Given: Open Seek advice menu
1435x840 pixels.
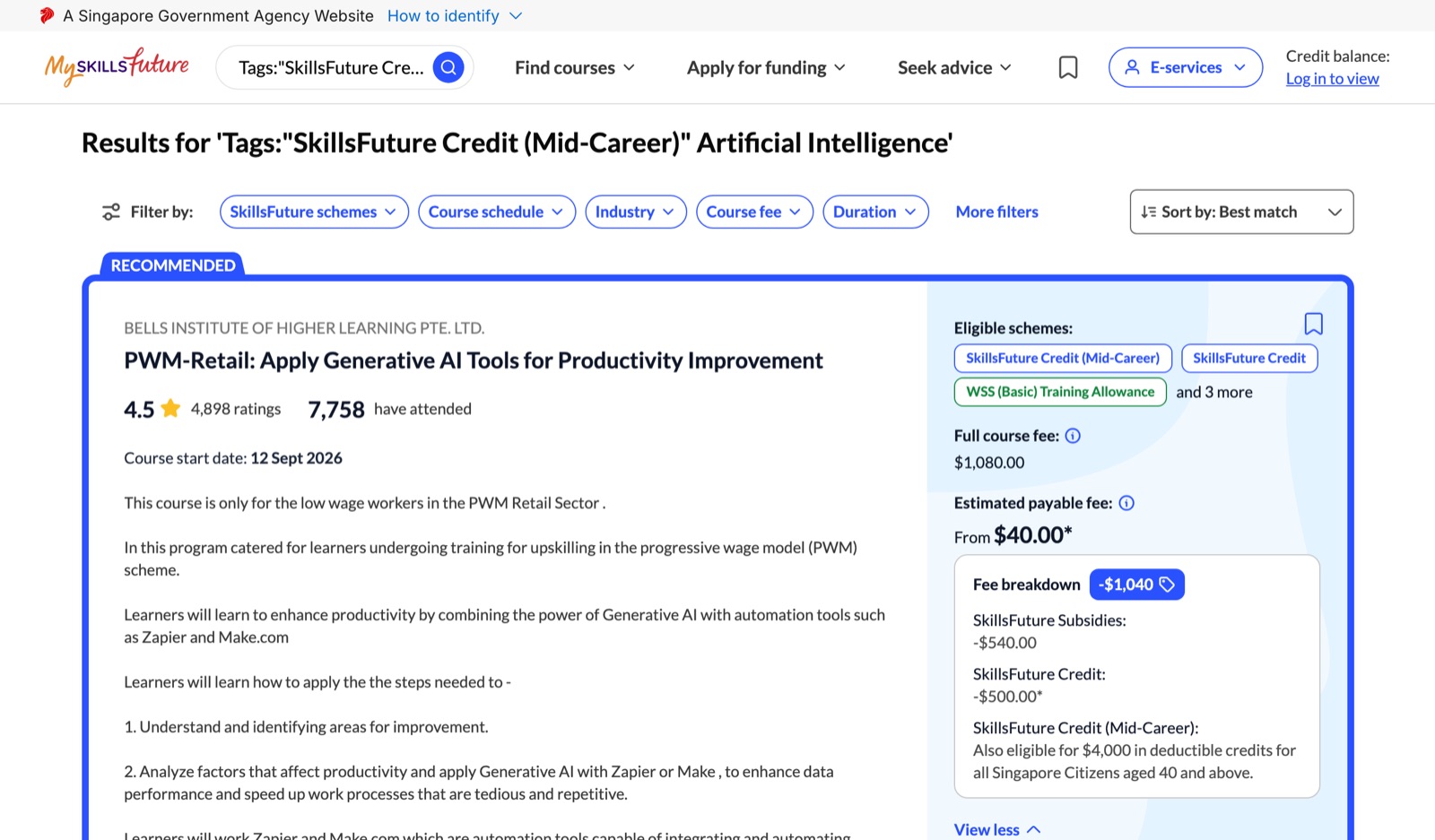Looking at the screenshot, I should point(954,67).
